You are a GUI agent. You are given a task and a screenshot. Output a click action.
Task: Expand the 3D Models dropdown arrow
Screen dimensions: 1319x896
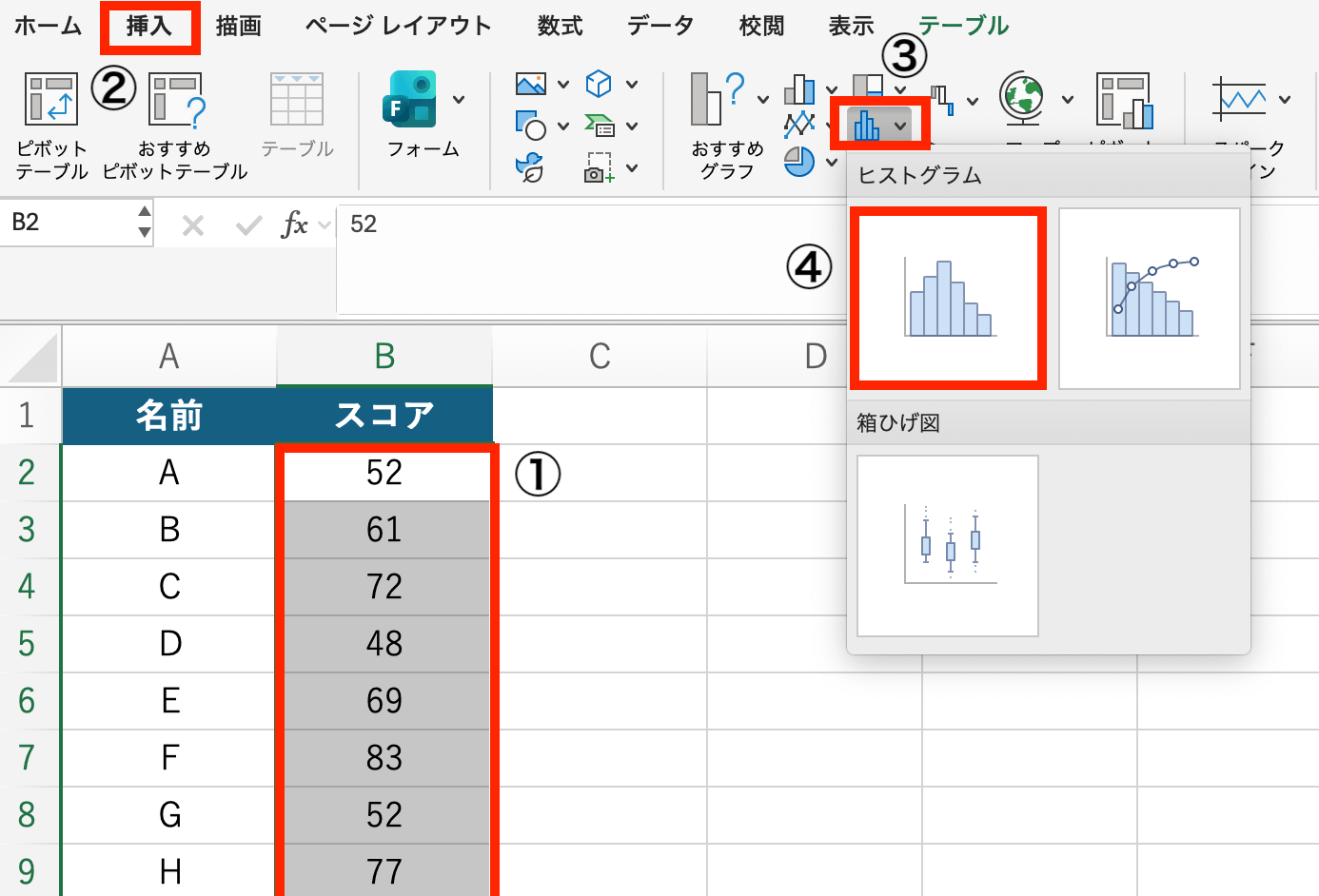(x=632, y=85)
